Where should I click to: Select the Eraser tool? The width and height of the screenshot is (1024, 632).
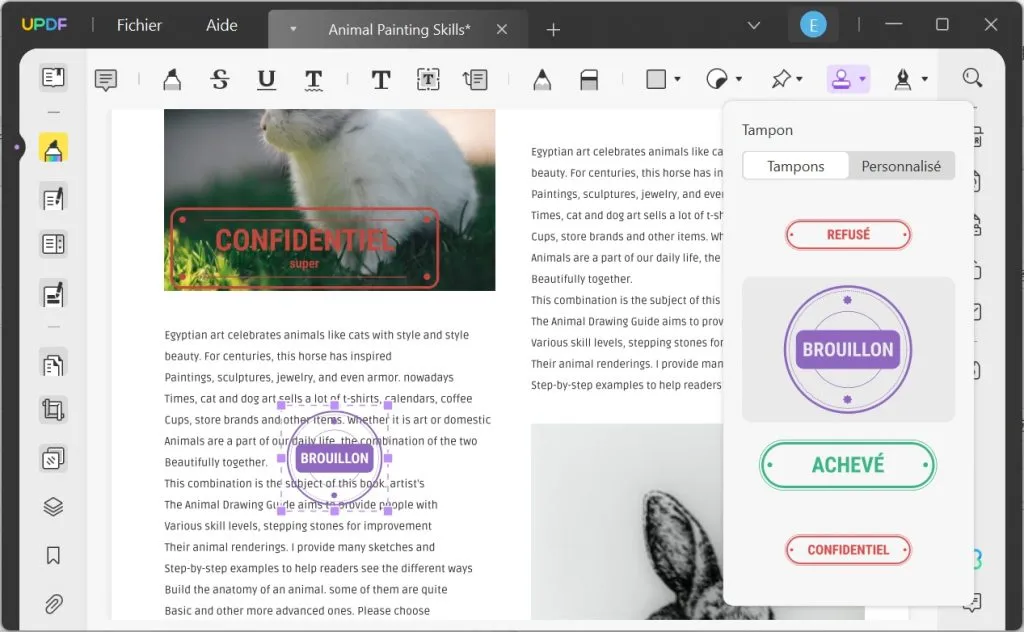(x=589, y=80)
